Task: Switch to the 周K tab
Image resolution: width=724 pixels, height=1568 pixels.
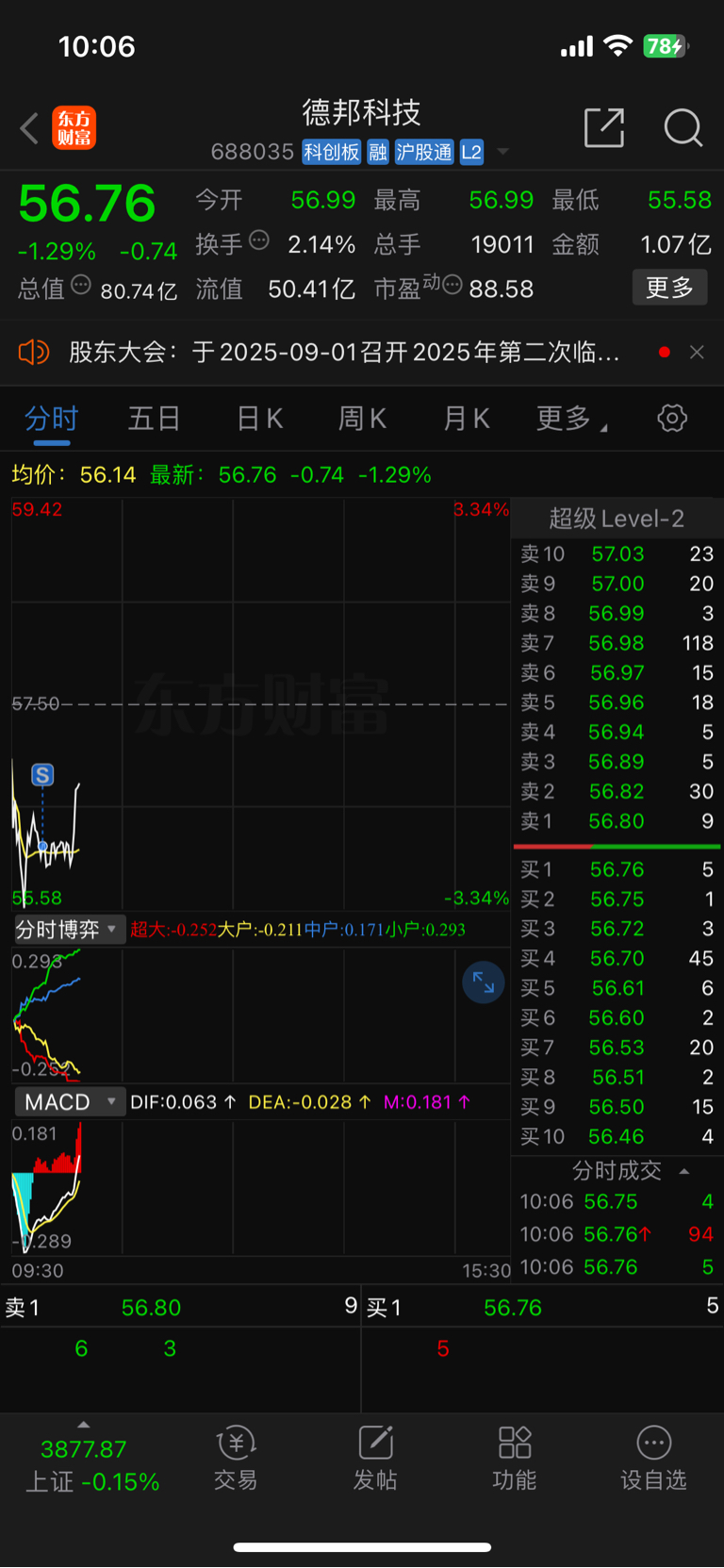Action: 362,419
